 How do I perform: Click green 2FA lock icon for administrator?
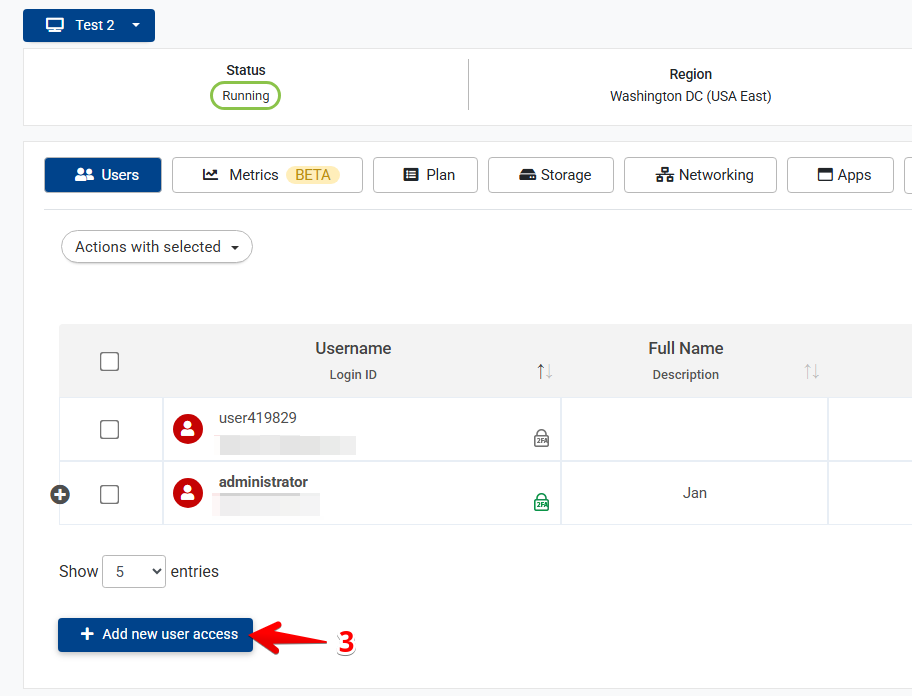coord(542,502)
